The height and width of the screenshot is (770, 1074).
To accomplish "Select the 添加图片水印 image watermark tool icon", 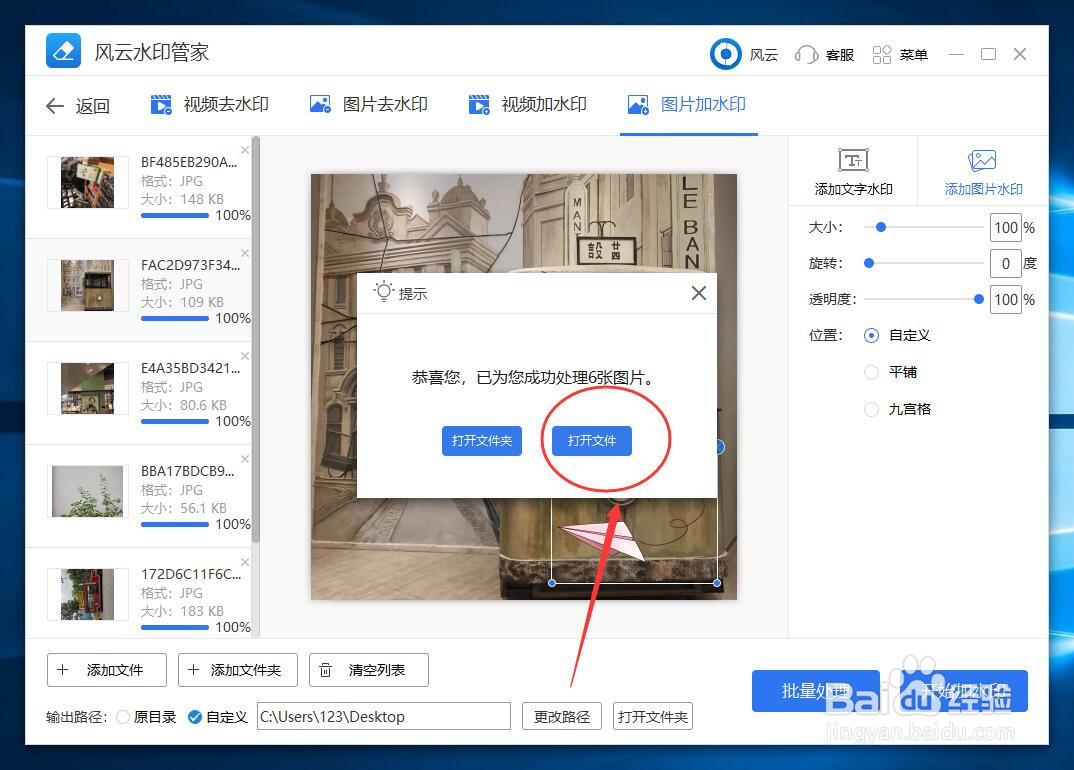I will point(981,160).
